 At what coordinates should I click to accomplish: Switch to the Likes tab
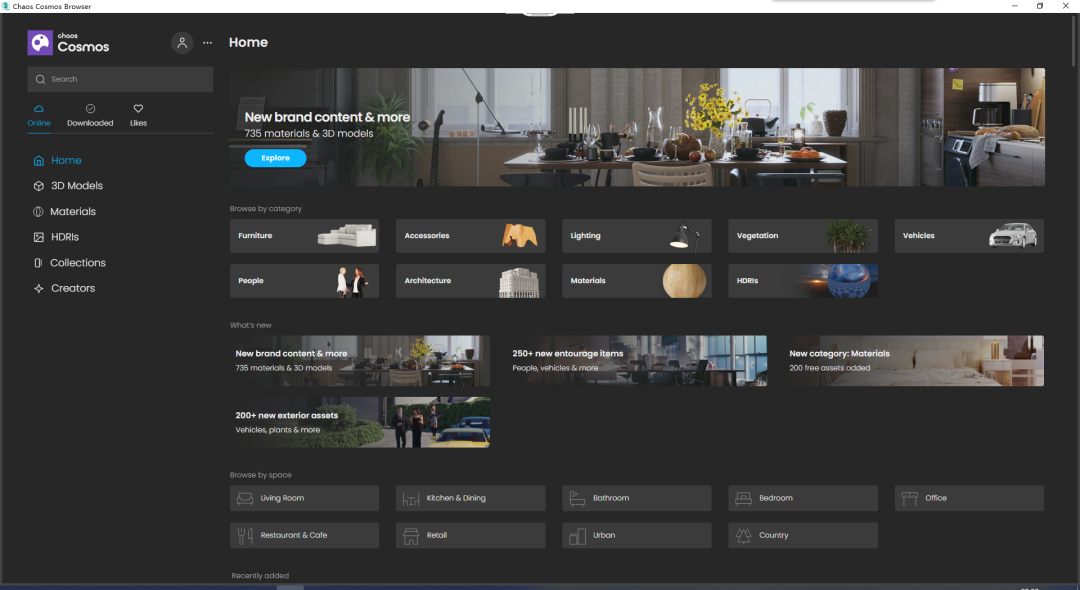(138, 115)
